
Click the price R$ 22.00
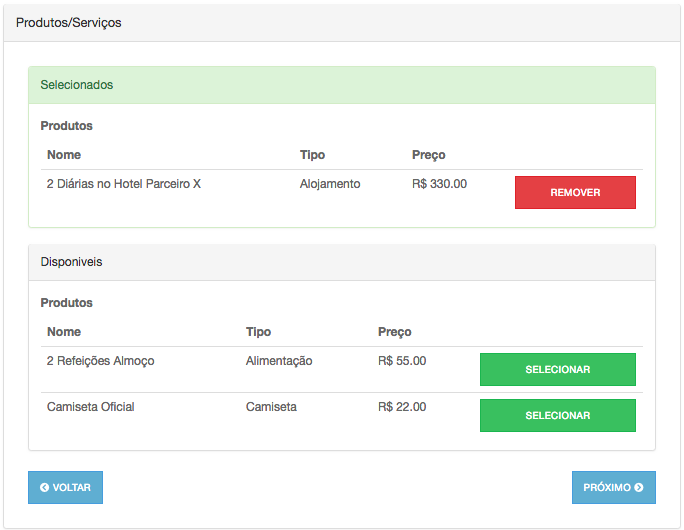[402, 407]
